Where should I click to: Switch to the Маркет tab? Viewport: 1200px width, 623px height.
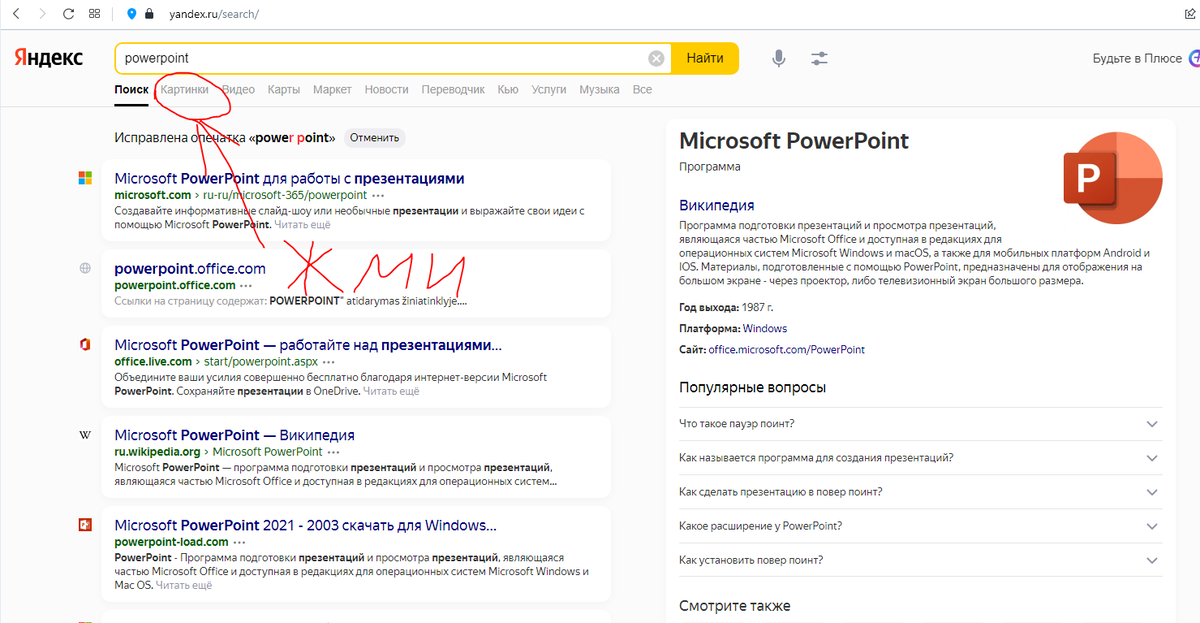[x=332, y=89]
